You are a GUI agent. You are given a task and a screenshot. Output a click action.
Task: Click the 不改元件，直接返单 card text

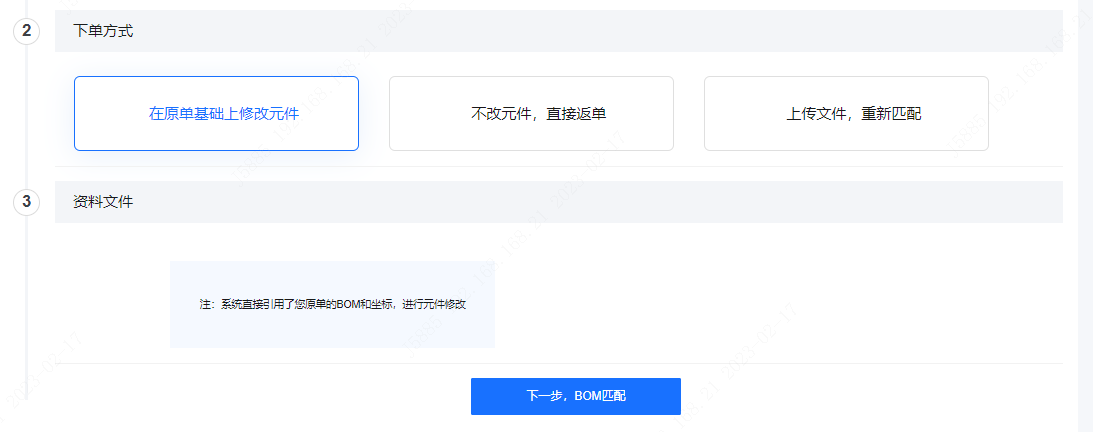click(x=538, y=114)
